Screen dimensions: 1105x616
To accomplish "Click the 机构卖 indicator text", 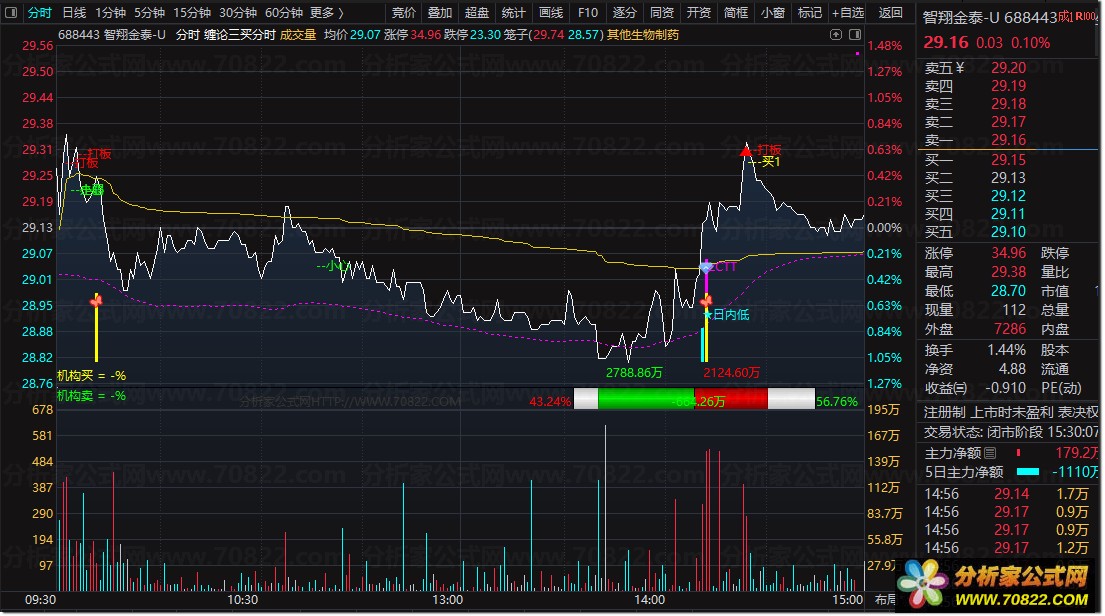I will coord(92,396).
